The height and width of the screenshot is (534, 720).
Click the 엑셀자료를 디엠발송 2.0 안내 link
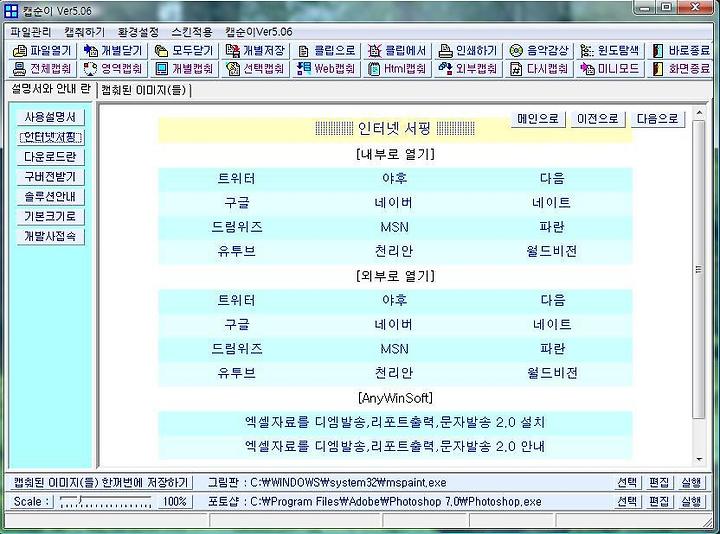395,446
